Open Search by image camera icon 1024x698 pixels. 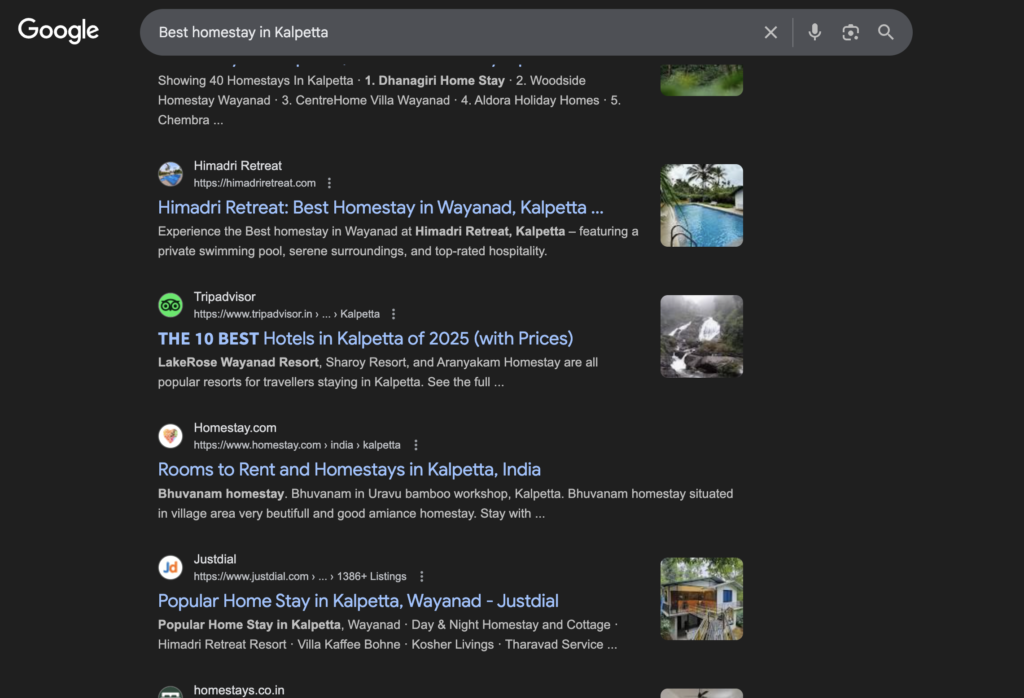pos(850,32)
